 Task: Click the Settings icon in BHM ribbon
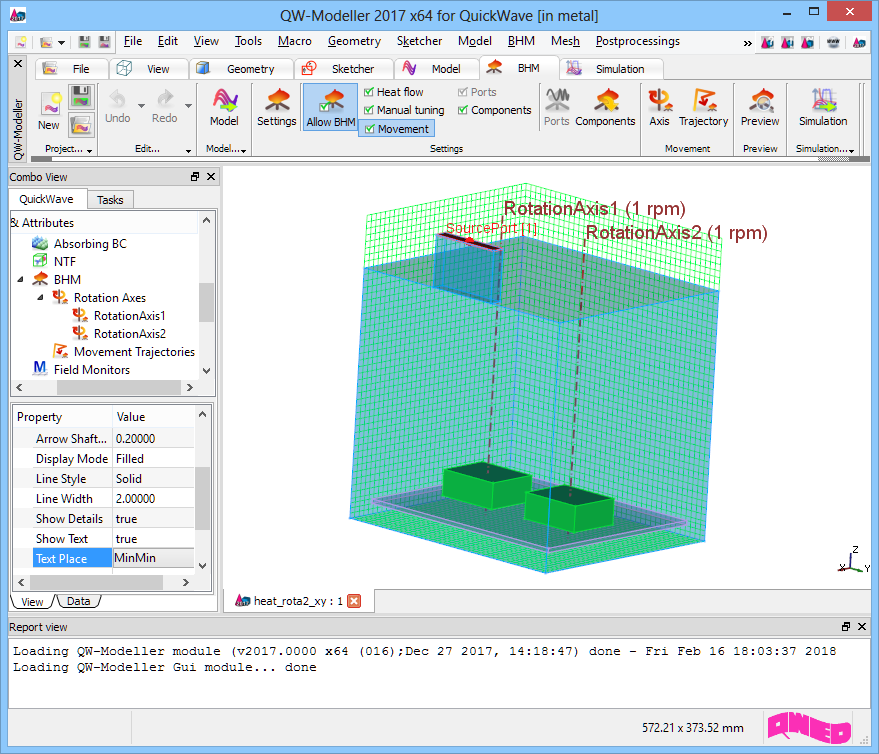point(276,108)
